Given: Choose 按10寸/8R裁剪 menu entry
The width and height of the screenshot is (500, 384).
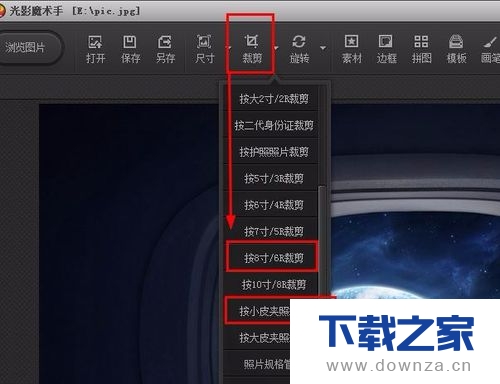Looking at the screenshot, I should [x=271, y=284].
